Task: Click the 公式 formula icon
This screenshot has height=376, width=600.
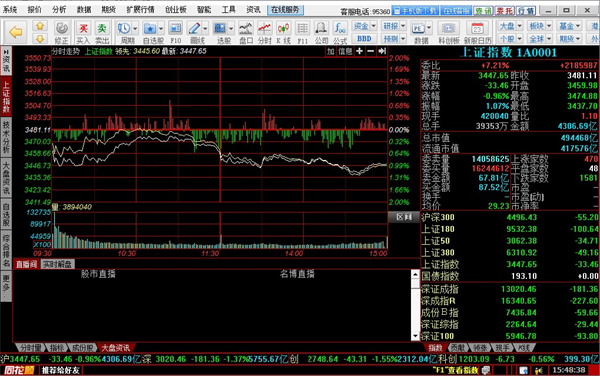Action: pyautogui.click(x=339, y=32)
